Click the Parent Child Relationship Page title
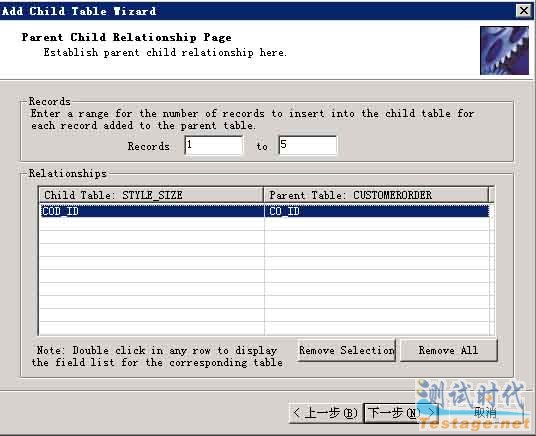Image resolution: width=536 pixels, height=436 pixels. (126, 37)
